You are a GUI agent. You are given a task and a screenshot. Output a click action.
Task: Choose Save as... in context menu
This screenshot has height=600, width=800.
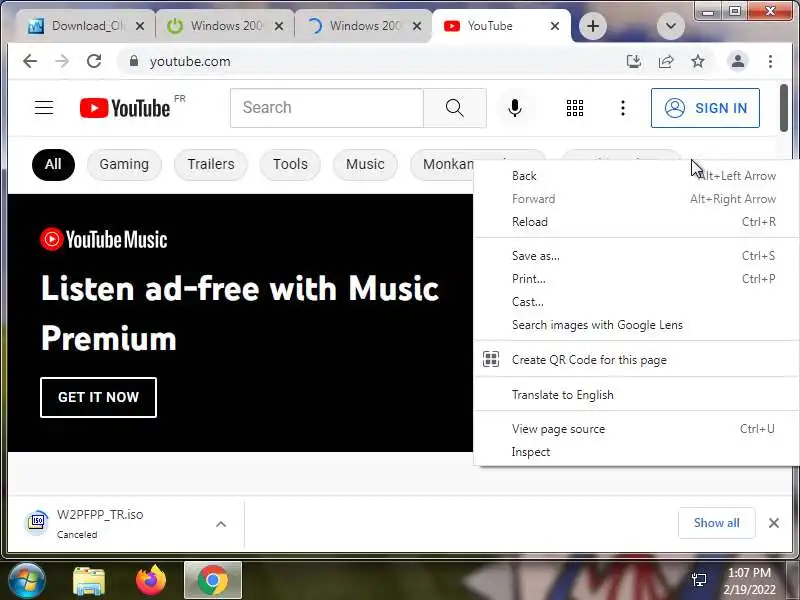pyautogui.click(x=636, y=256)
